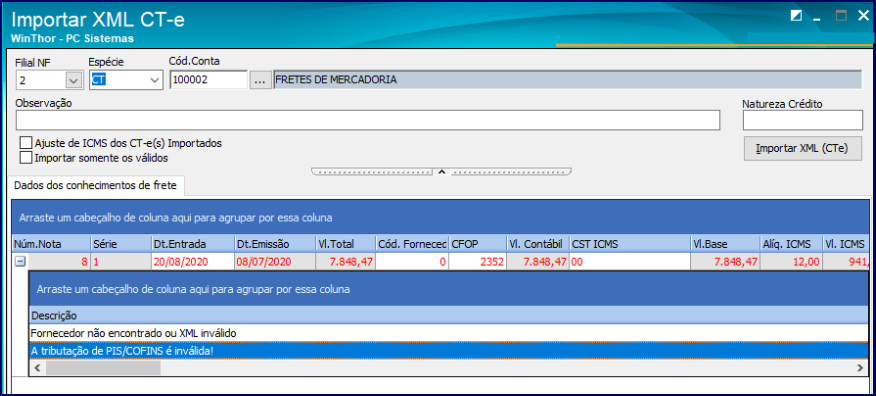
Task: Click the Dt.Emissão column header
Action: point(274,244)
